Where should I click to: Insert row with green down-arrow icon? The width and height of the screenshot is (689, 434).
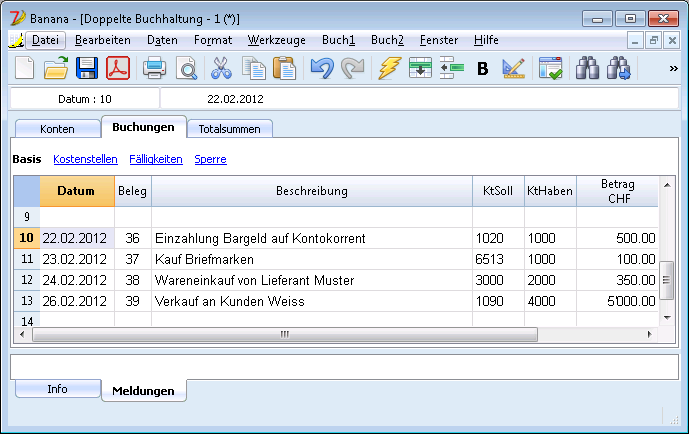(x=420, y=68)
